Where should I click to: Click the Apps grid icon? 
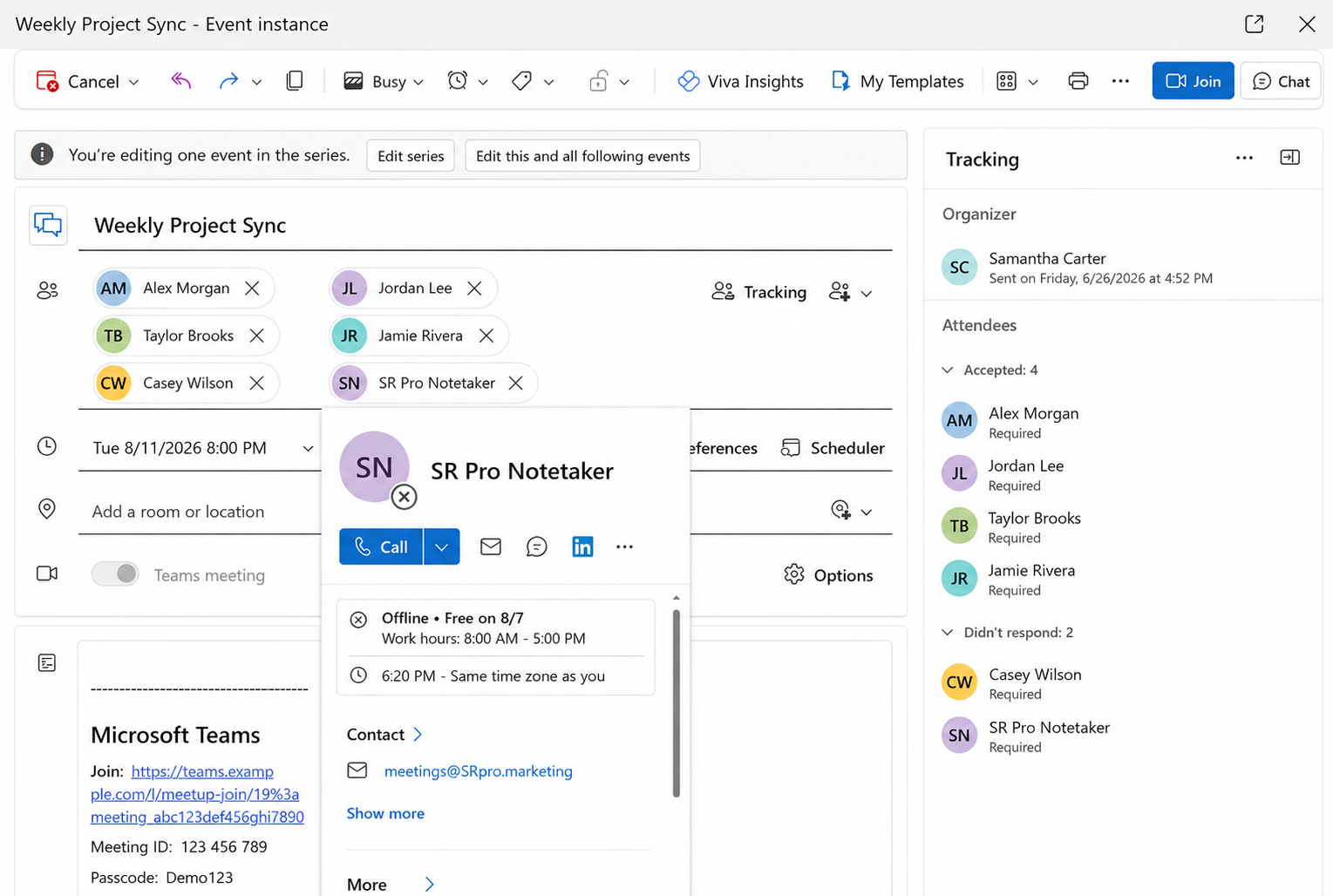(x=1006, y=81)
